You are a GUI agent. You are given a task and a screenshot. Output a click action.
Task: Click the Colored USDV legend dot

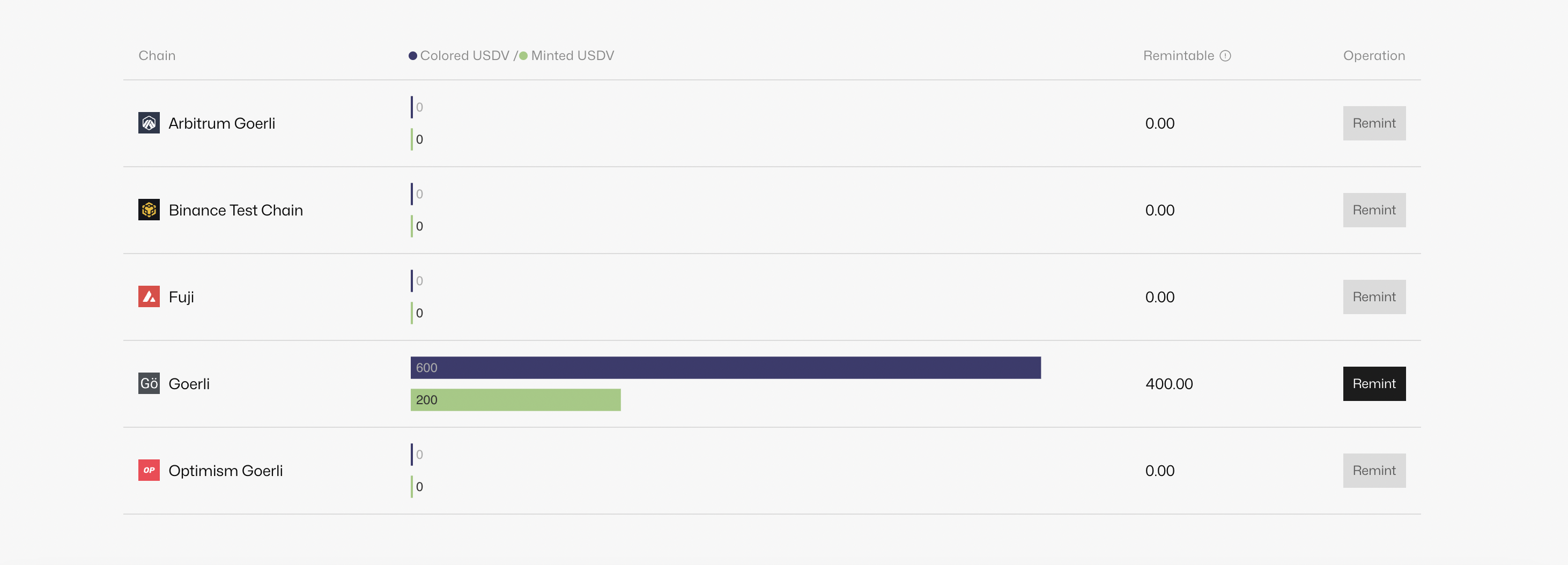[413, 56]
